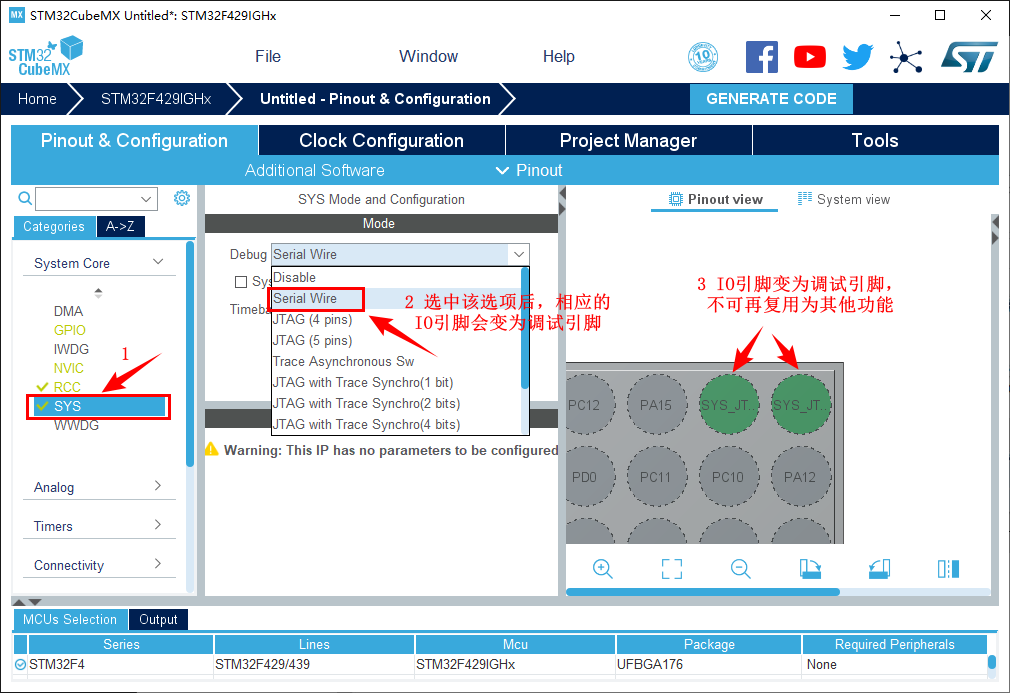This screenshot has height=693, width=1010.
Task: Open the YouTube icon link
Action: [810, 57]
